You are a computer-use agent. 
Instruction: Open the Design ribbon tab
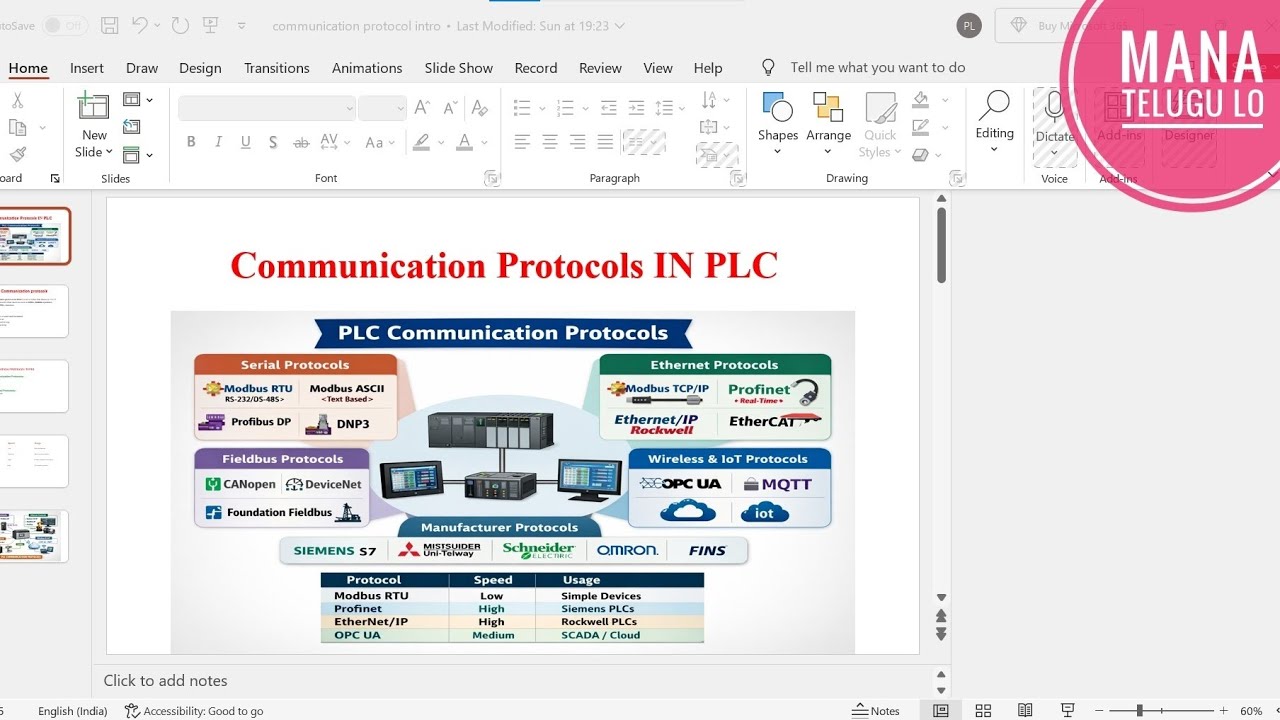(x=200, y=68)
